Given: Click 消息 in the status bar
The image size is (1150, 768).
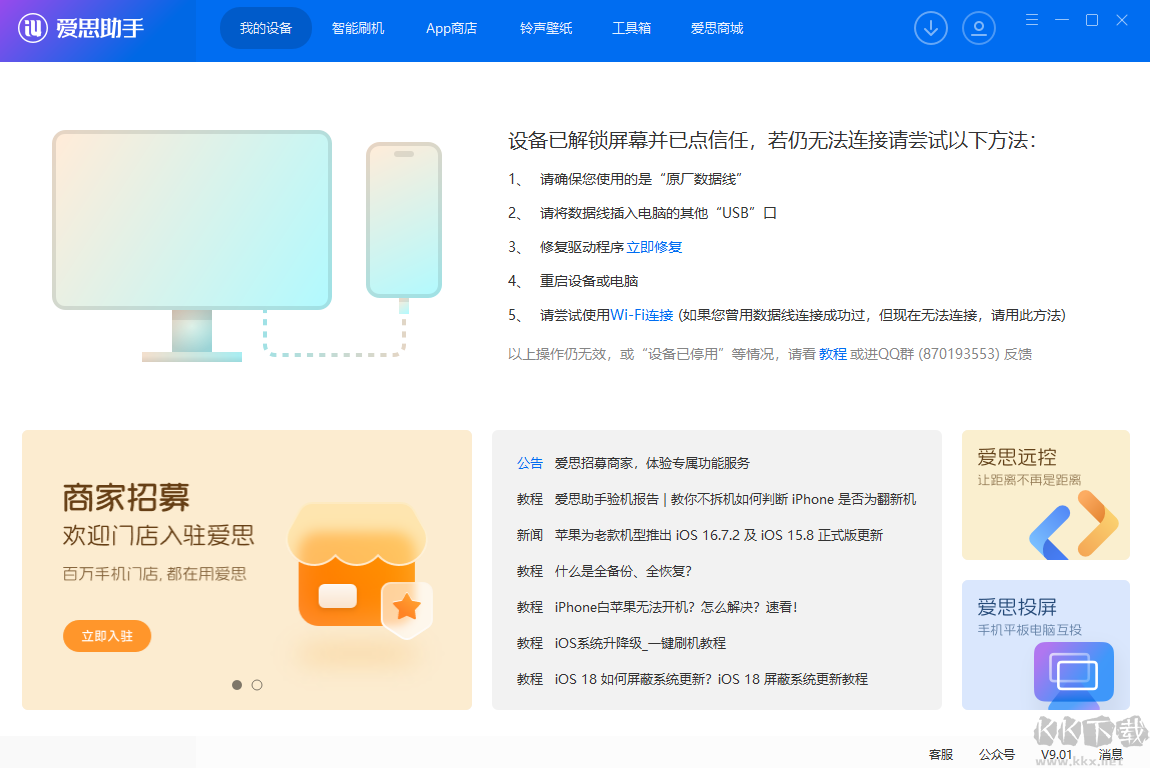Looking at the screenshot, I should 1110,754.
